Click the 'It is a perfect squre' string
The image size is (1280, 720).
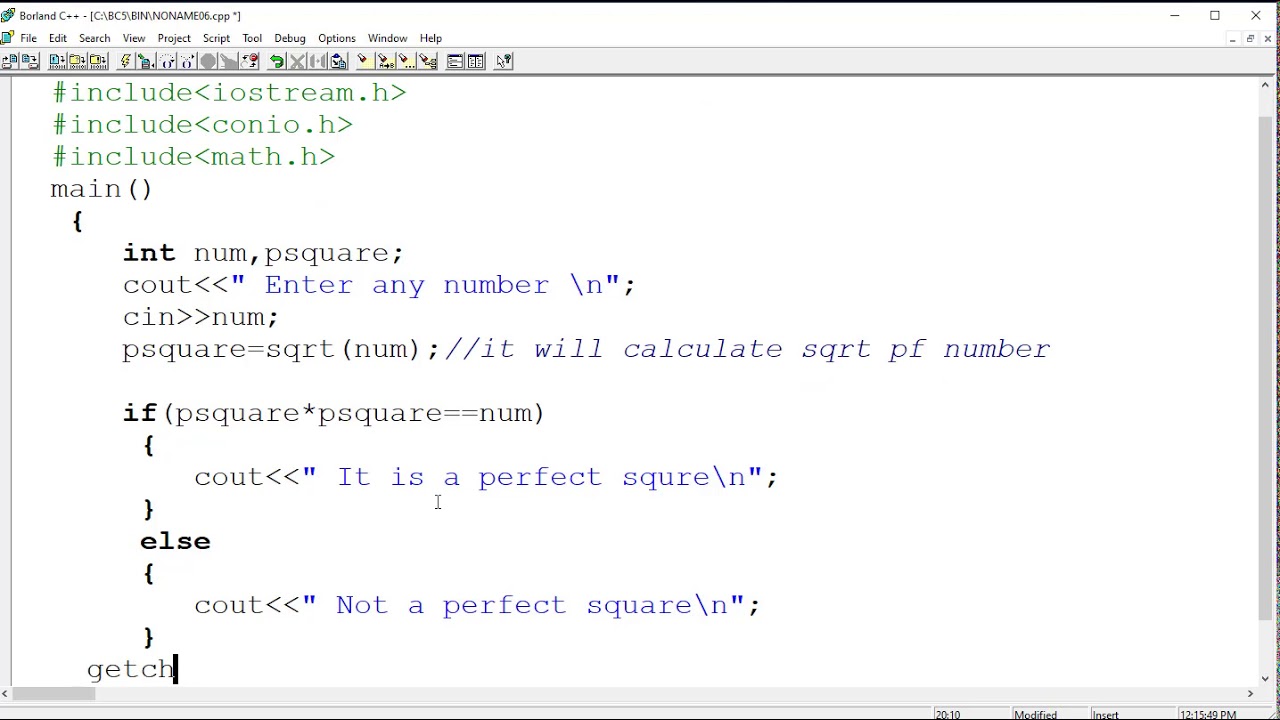pyautogui.click(x=539, y=477)
